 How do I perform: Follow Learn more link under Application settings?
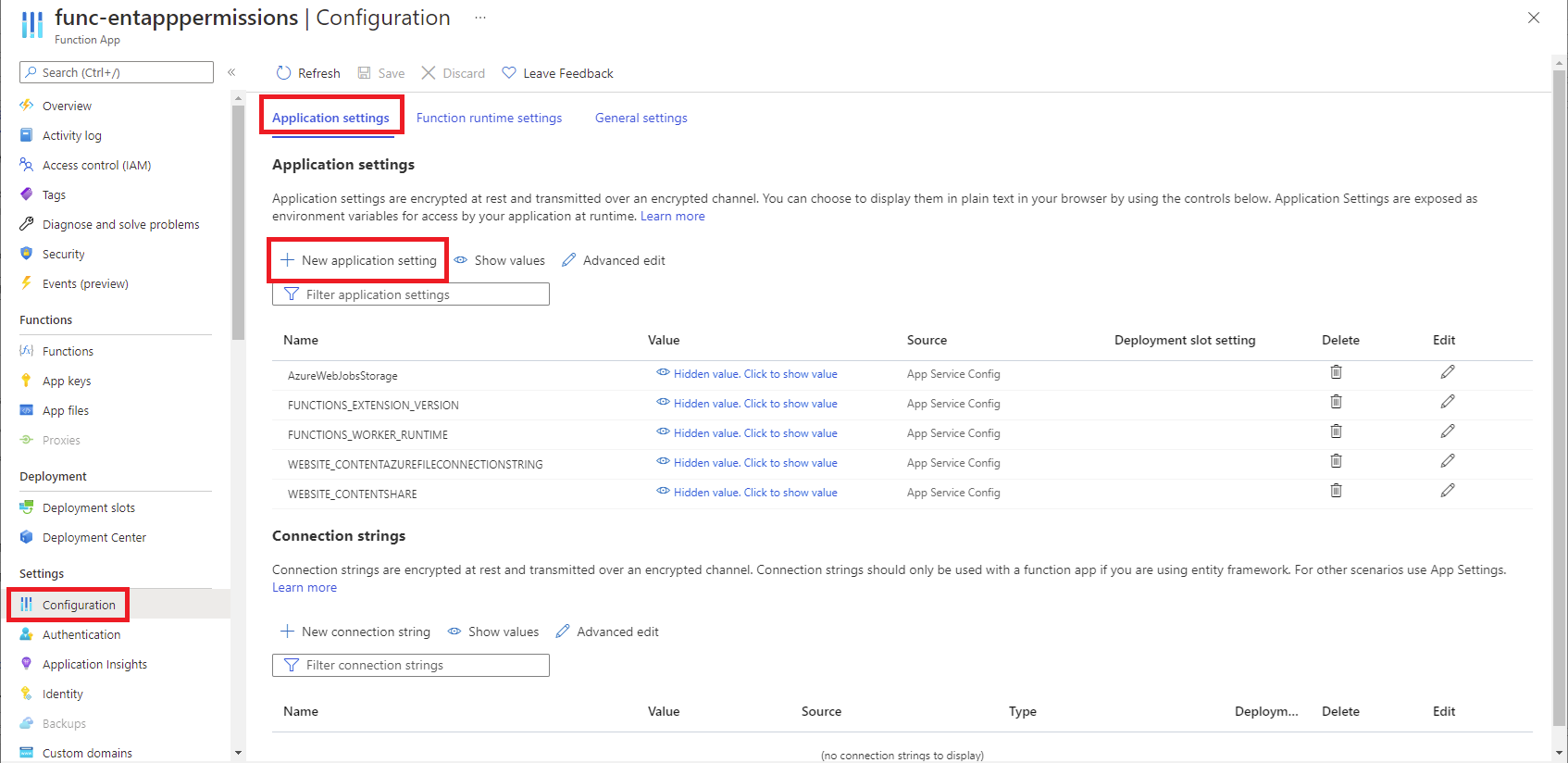(x=673, y=216)
